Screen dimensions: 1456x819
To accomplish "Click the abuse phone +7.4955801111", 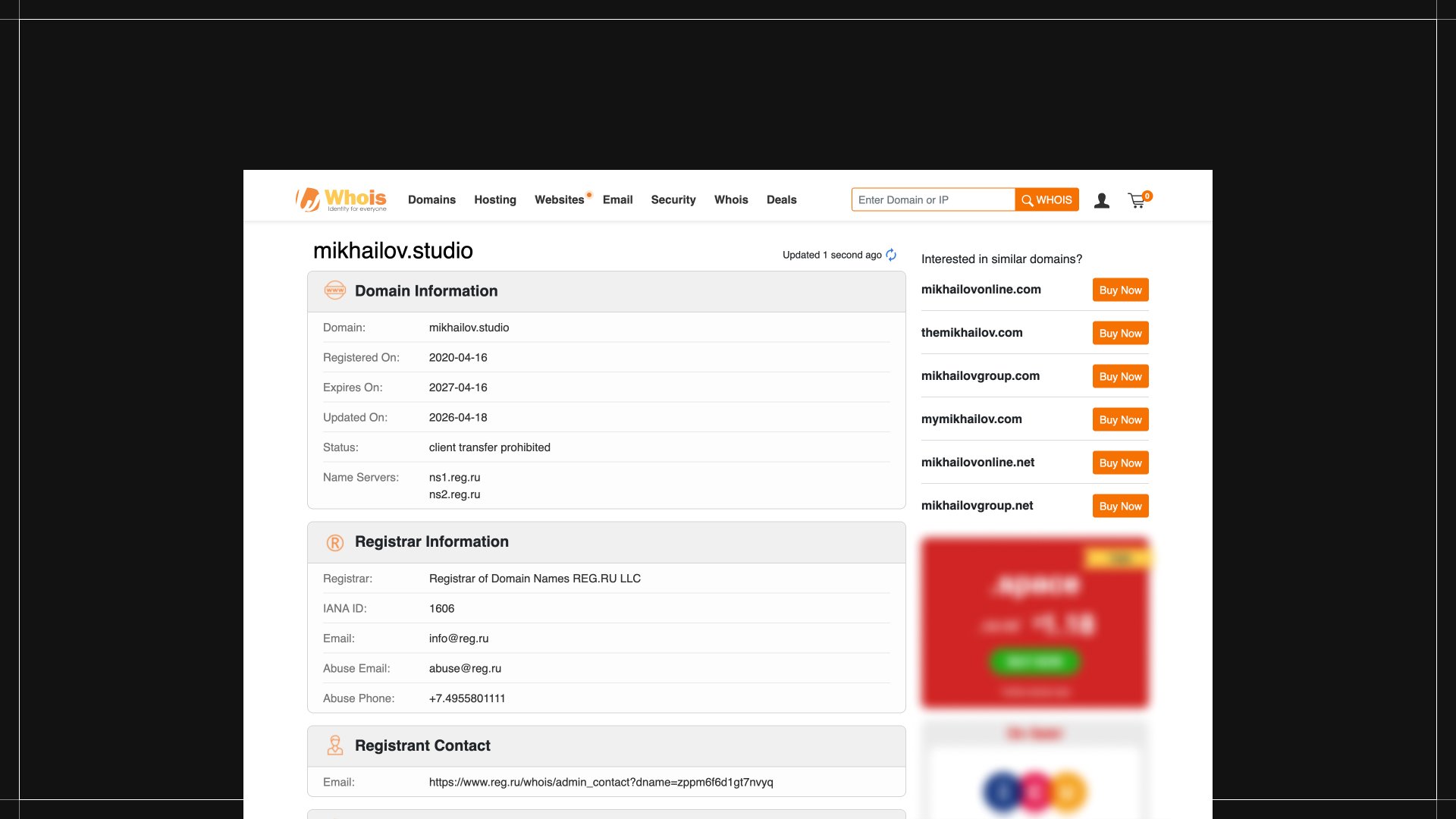I will pyautogui.click(x=467, y=698).
